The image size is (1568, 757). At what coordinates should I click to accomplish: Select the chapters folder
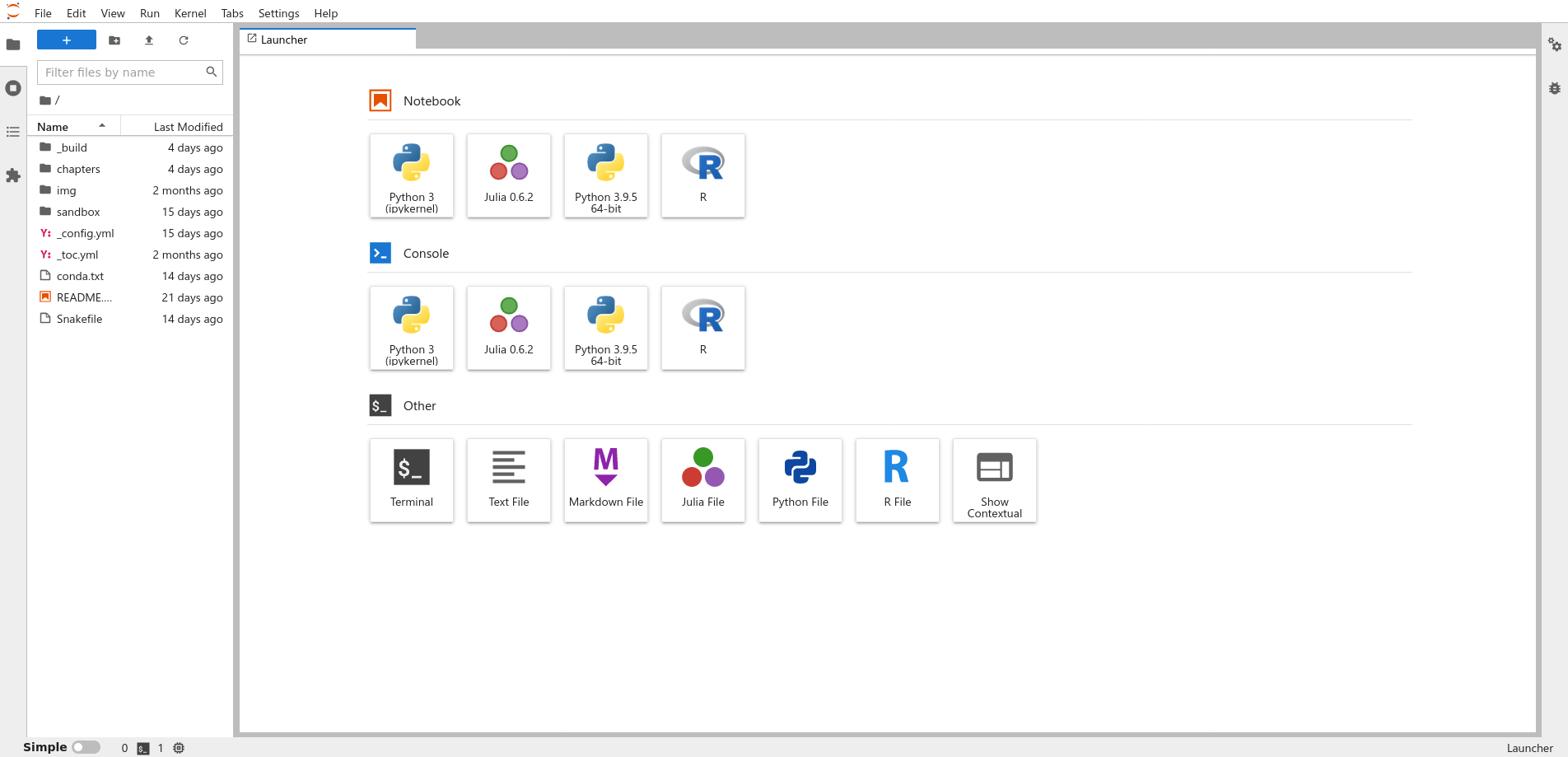130,169
